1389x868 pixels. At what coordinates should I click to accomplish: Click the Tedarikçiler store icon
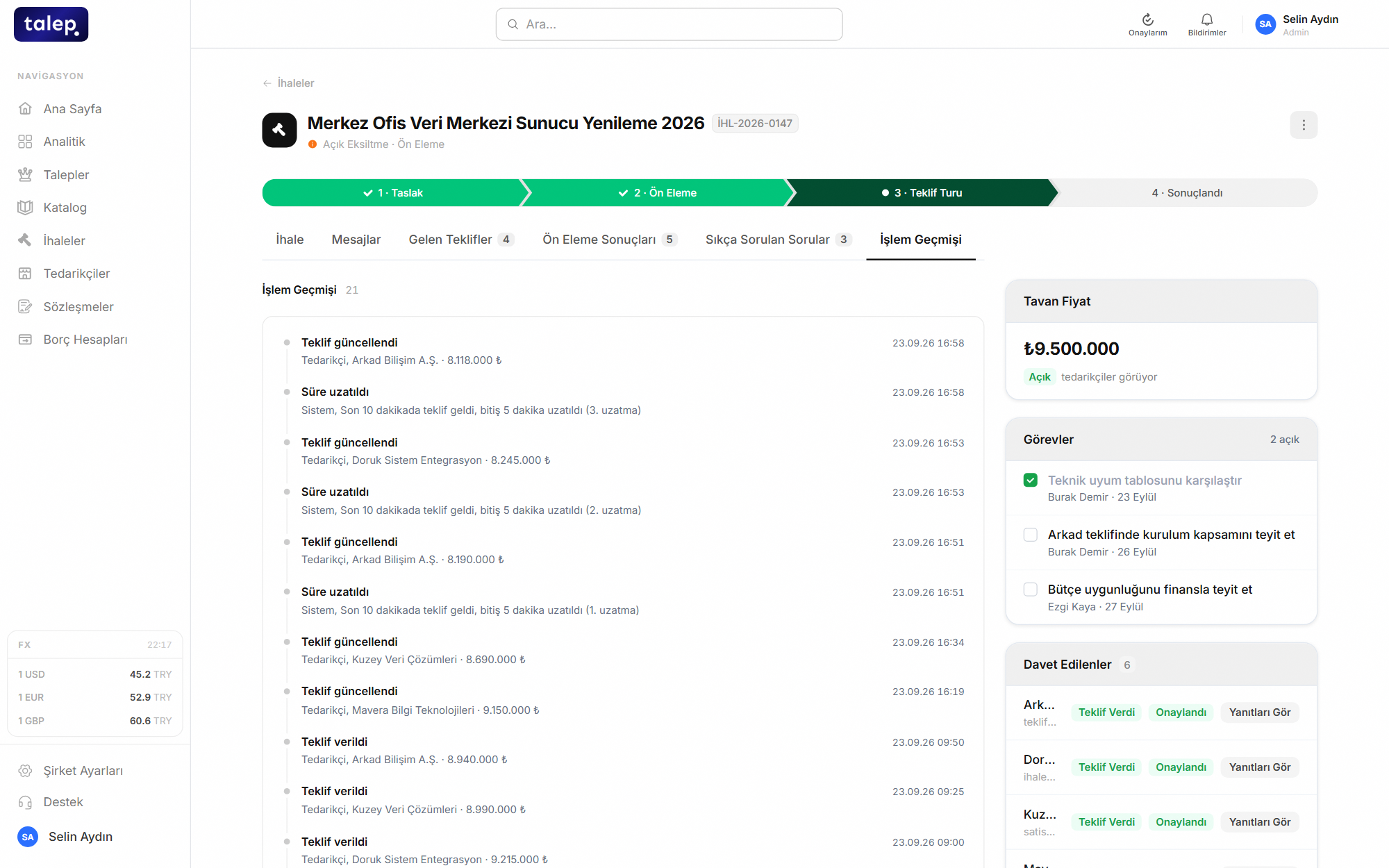(25, 273)
